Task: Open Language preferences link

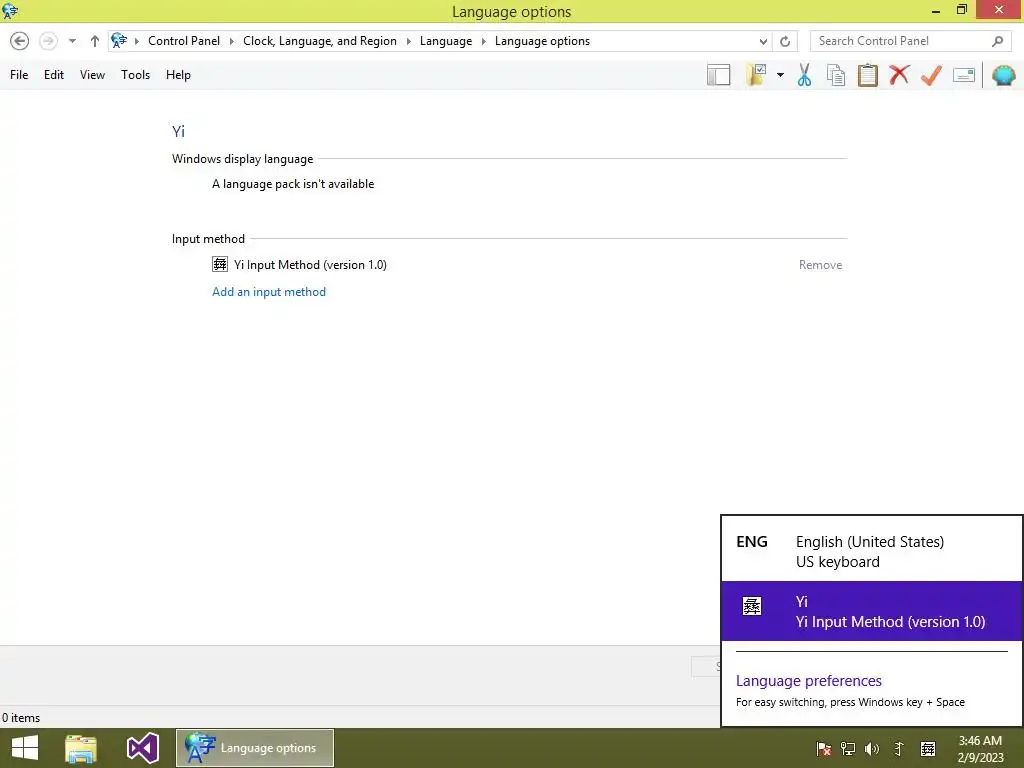Action: point(808,680)
